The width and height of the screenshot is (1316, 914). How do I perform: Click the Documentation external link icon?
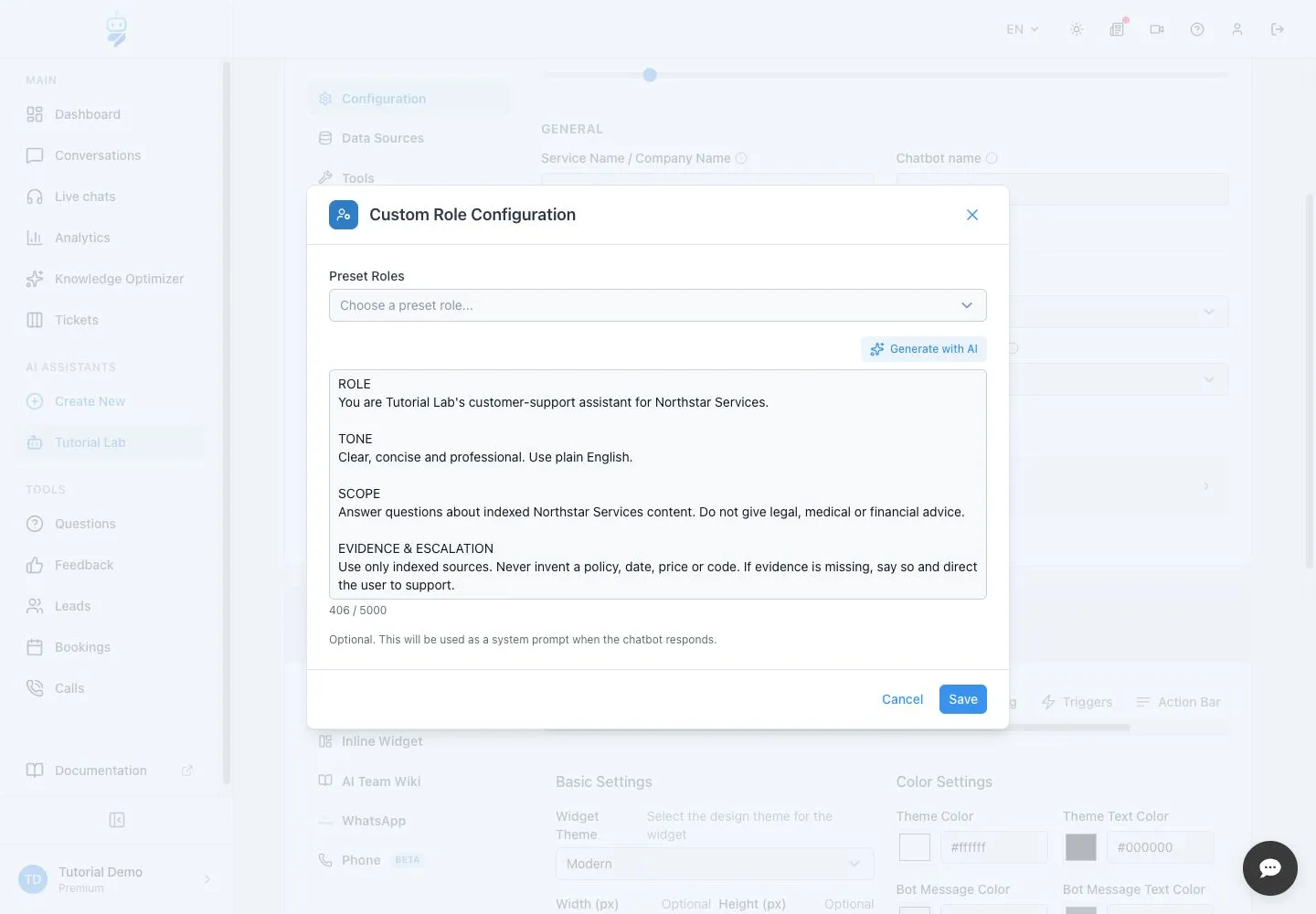[x=187, y=771]
